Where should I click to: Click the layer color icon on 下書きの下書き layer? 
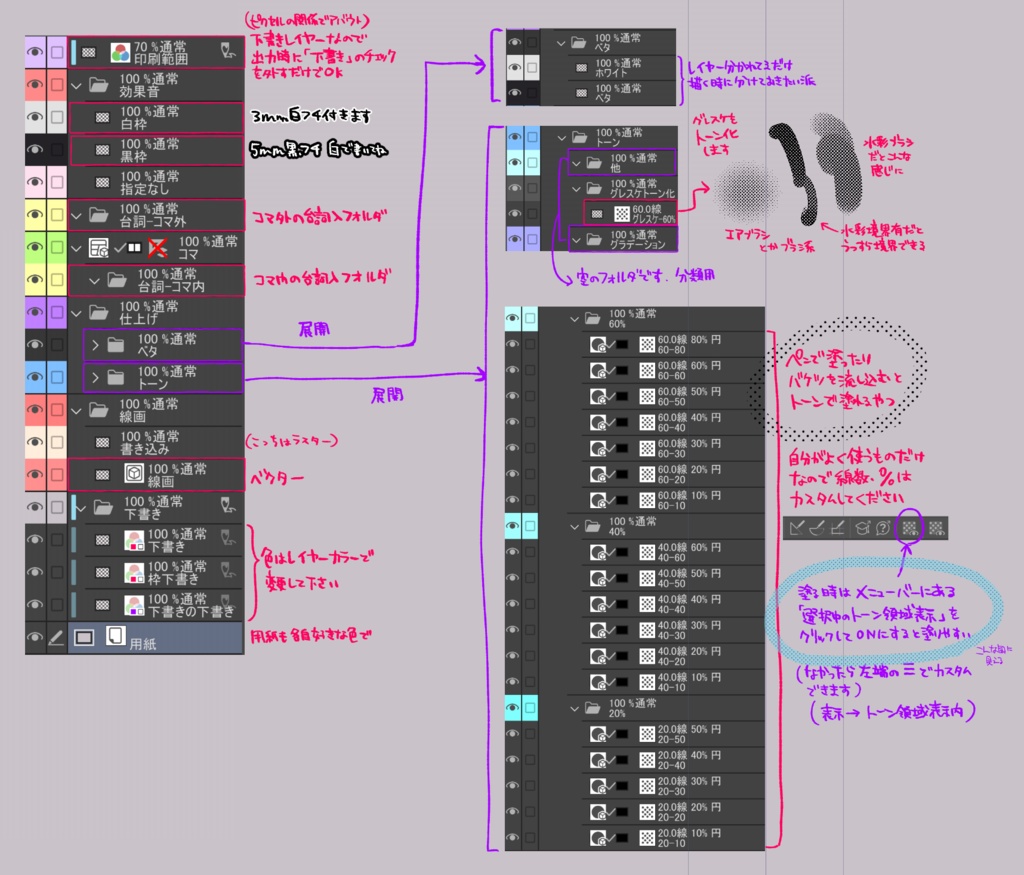pos(134,605)
